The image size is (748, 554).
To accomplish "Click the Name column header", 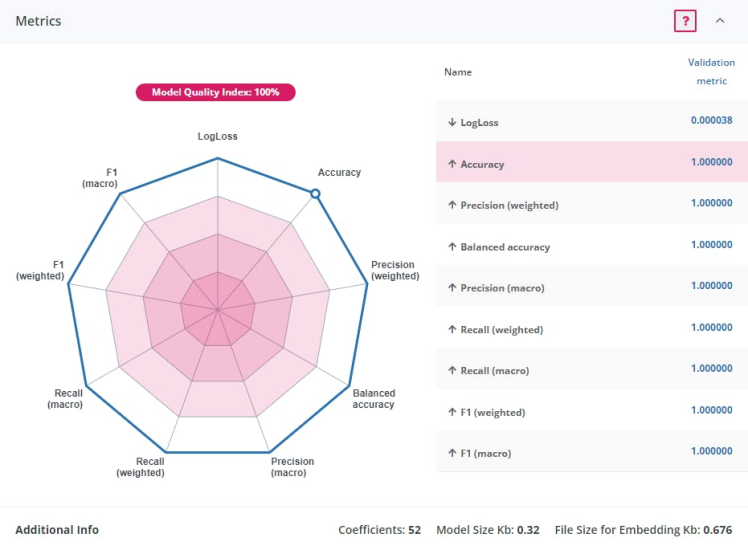I will pyautogui.click(x=458, y=72).
